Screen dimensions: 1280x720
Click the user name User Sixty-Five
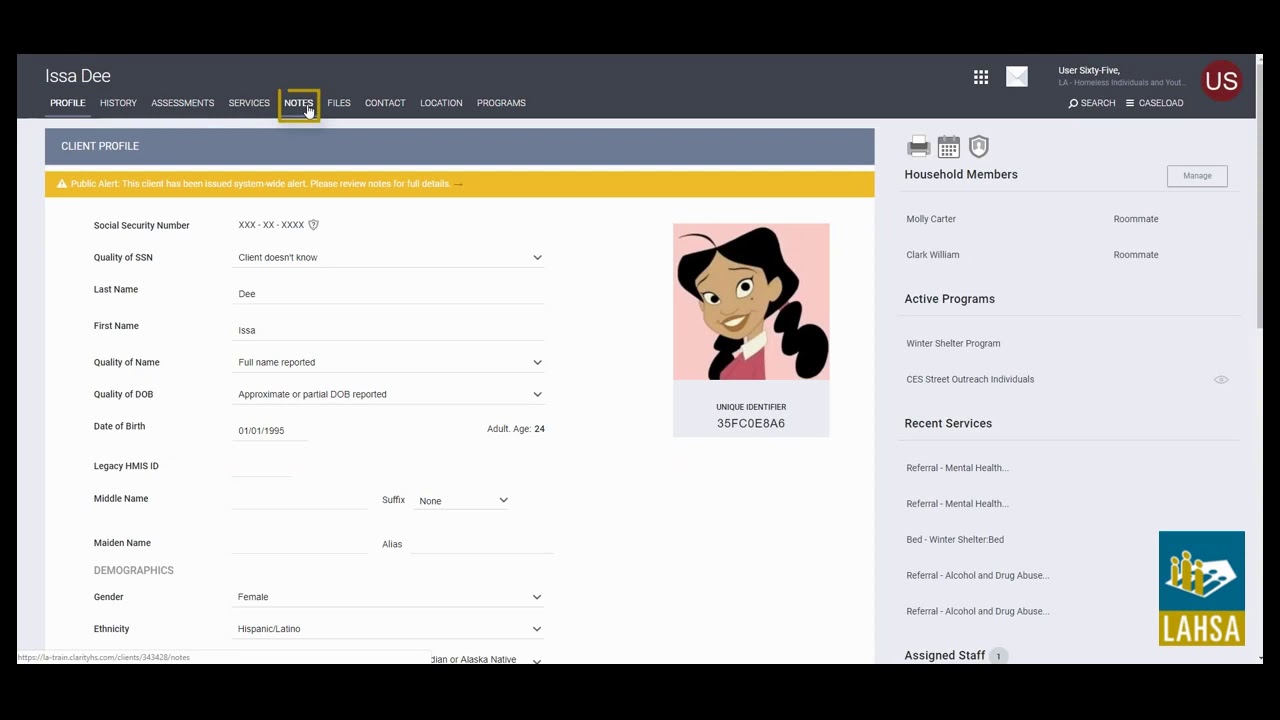point(1089,71)
